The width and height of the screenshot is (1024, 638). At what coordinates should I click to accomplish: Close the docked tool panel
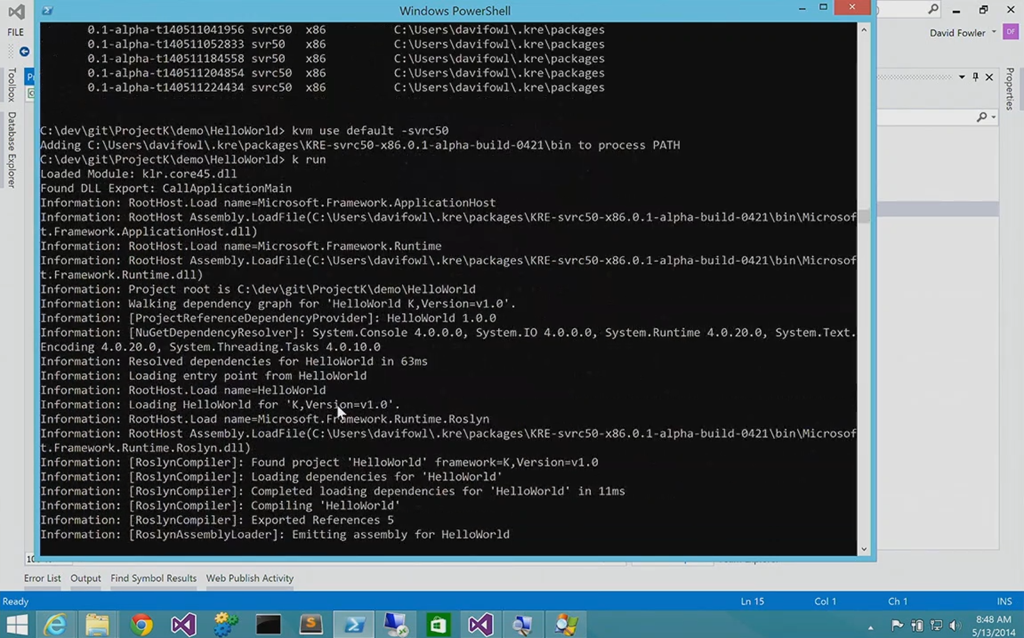(x=989, y=77)
